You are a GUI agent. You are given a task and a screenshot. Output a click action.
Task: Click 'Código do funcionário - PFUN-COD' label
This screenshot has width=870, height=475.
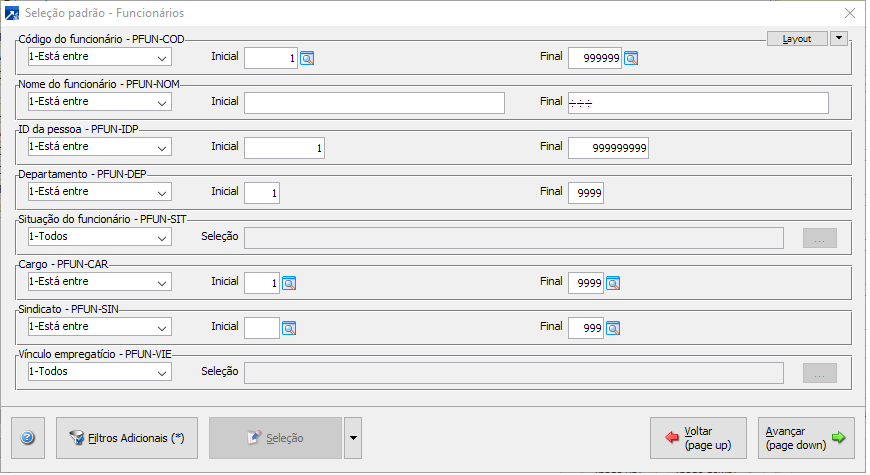point(102,39)
